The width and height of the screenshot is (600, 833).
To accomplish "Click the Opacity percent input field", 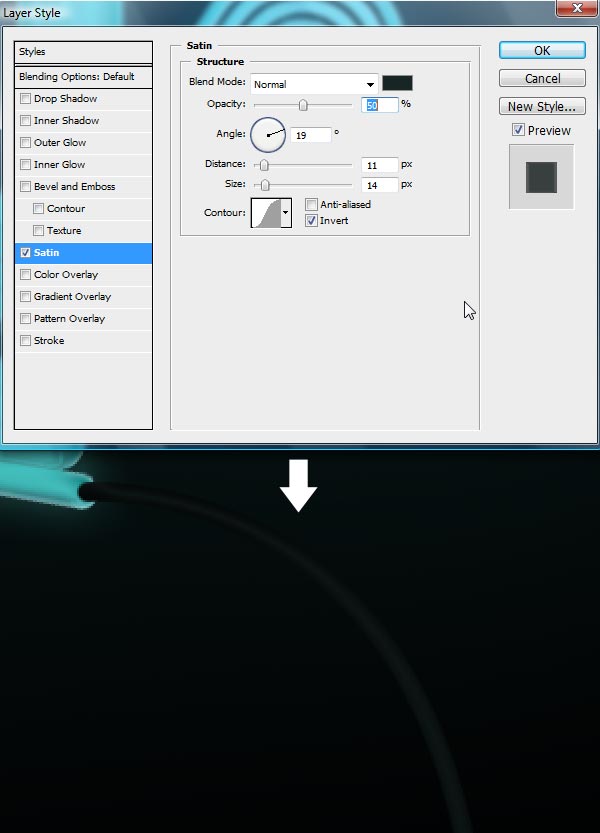I will (379, 105).
